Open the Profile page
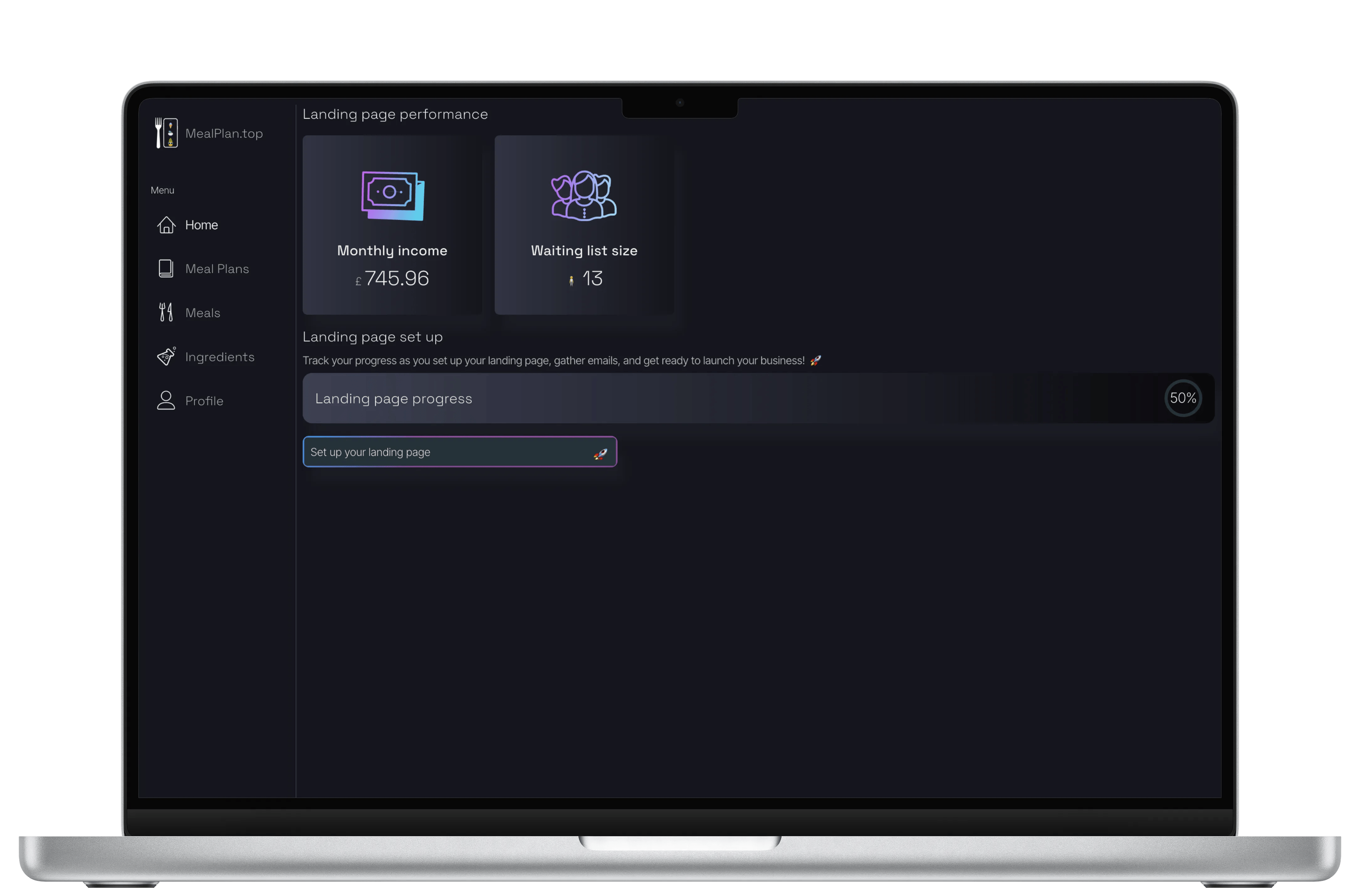The height and width of the screenshot is (896, 1360). 204,401
